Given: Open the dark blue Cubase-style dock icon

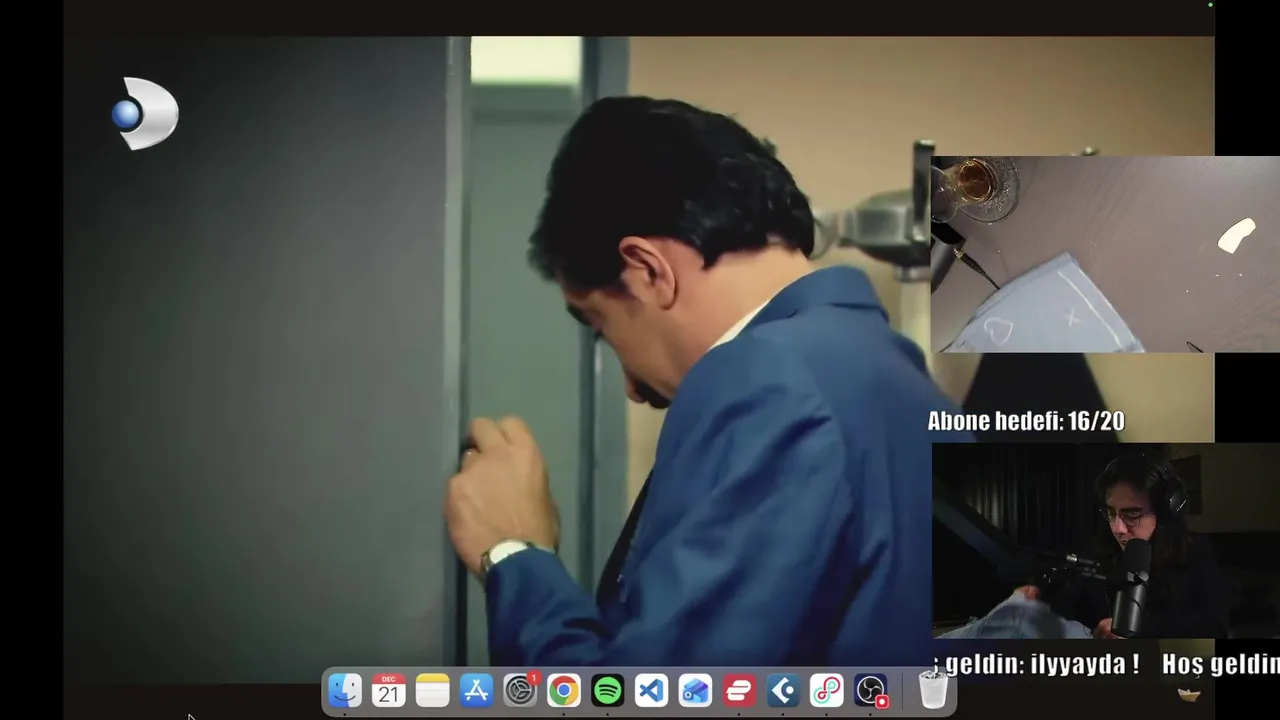Looking at the screenshot, I should 783,691.
